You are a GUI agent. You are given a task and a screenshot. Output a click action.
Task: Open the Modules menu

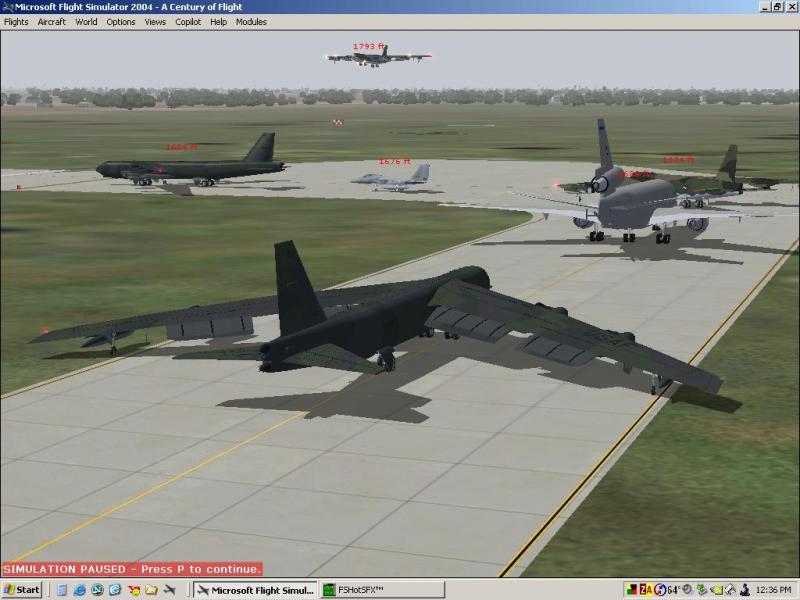click(x=251, y=22)
